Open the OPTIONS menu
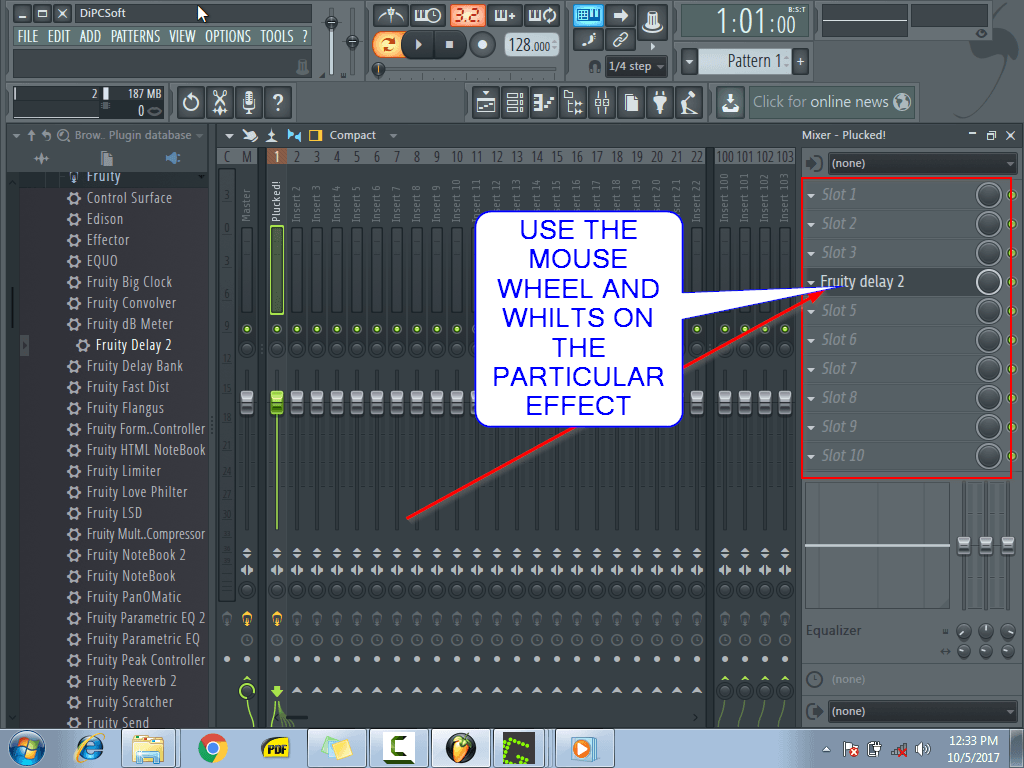Viewport: 1024px width, 768px height. (x=228, y=37)
